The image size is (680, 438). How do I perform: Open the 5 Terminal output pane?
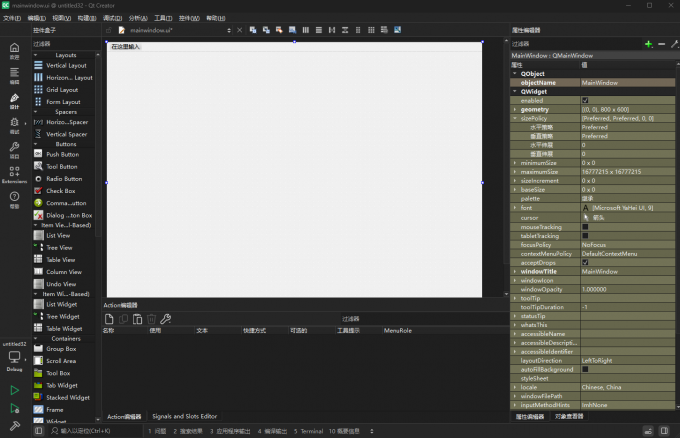pos(309,430)
